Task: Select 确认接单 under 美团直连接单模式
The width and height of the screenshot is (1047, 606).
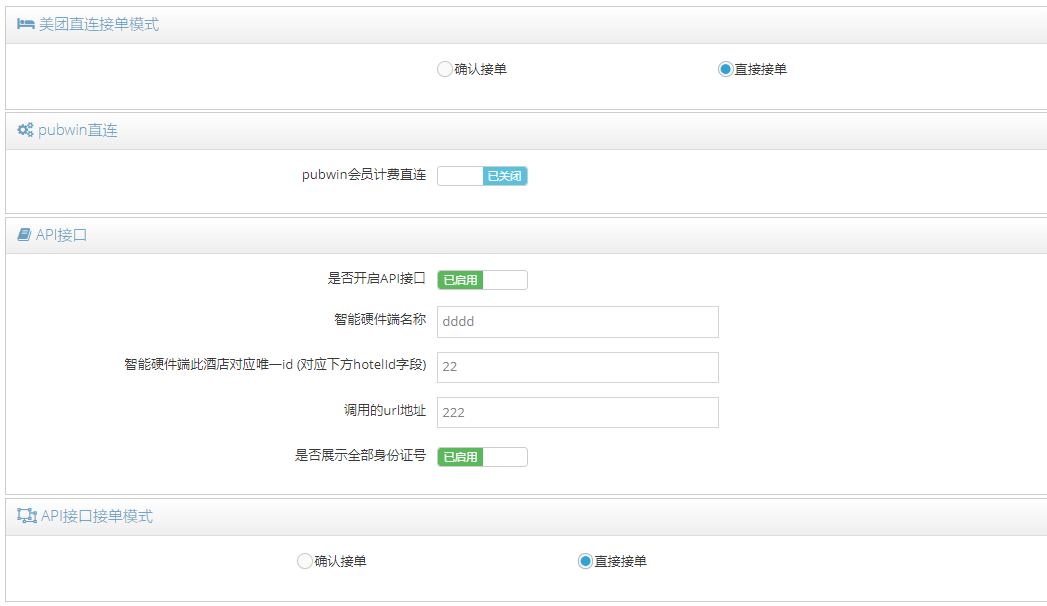Action: [445, 69]
